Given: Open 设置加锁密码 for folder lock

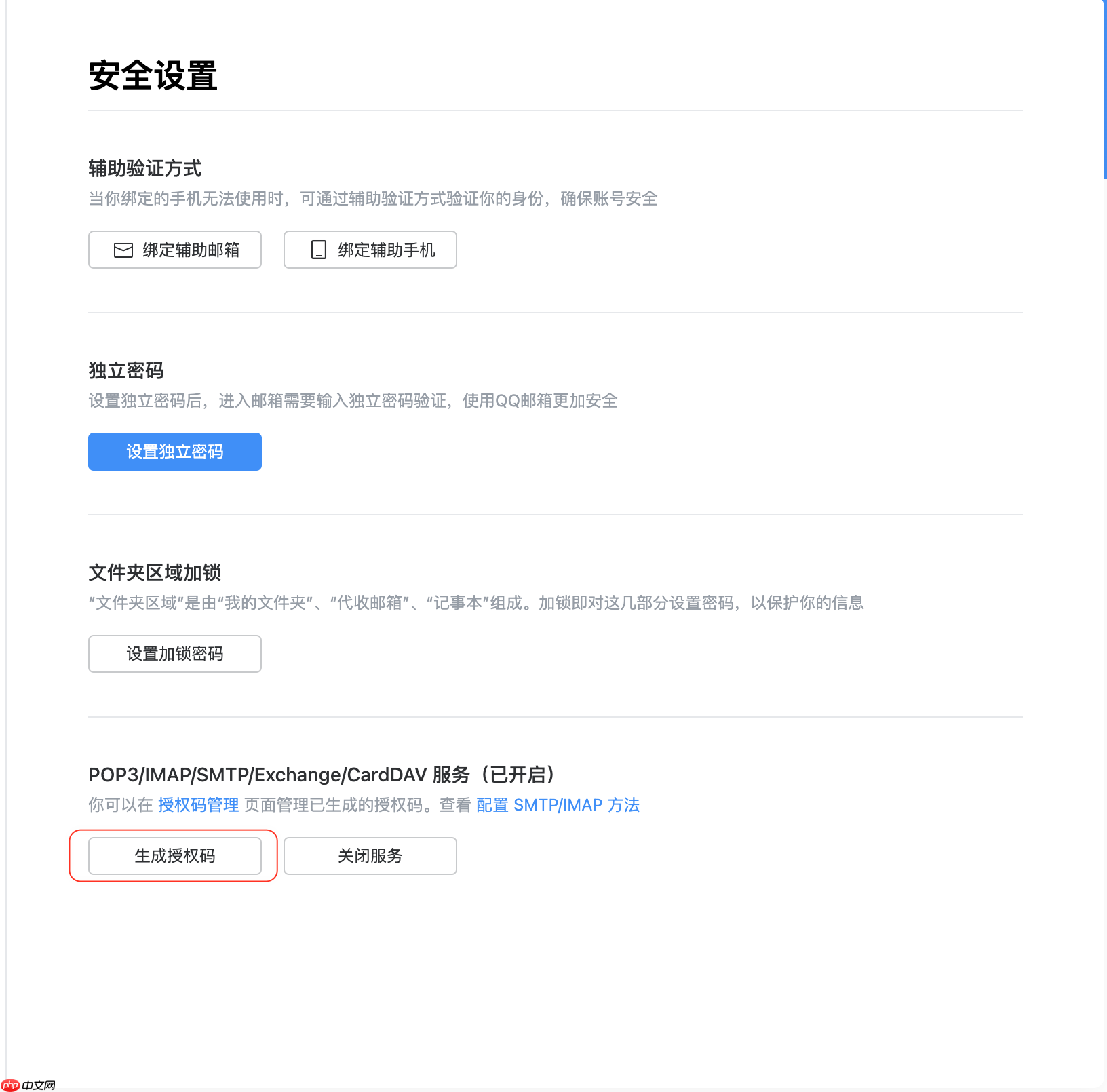Looking at the screenshot, I should pos(175,654).
